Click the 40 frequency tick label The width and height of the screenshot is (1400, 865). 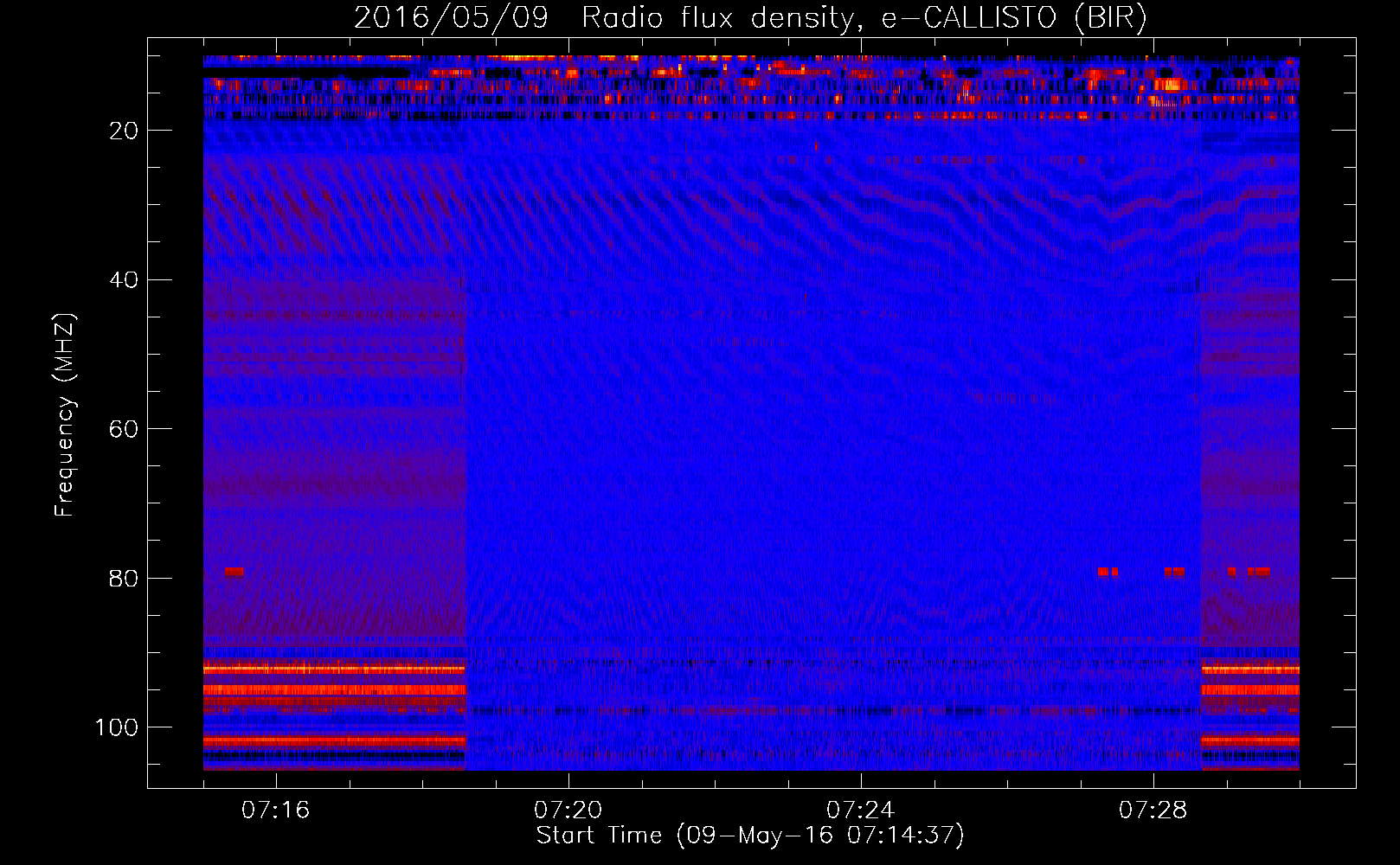124,280
